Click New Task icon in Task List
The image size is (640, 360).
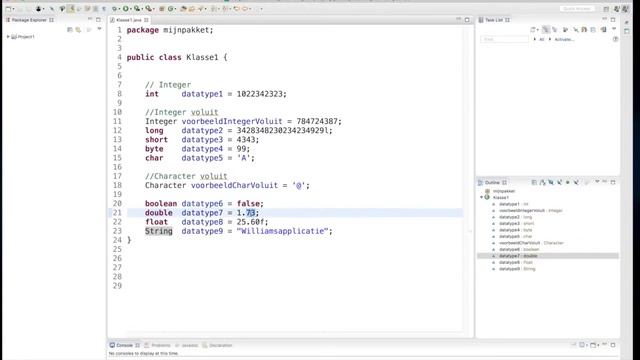pos(533,29)
